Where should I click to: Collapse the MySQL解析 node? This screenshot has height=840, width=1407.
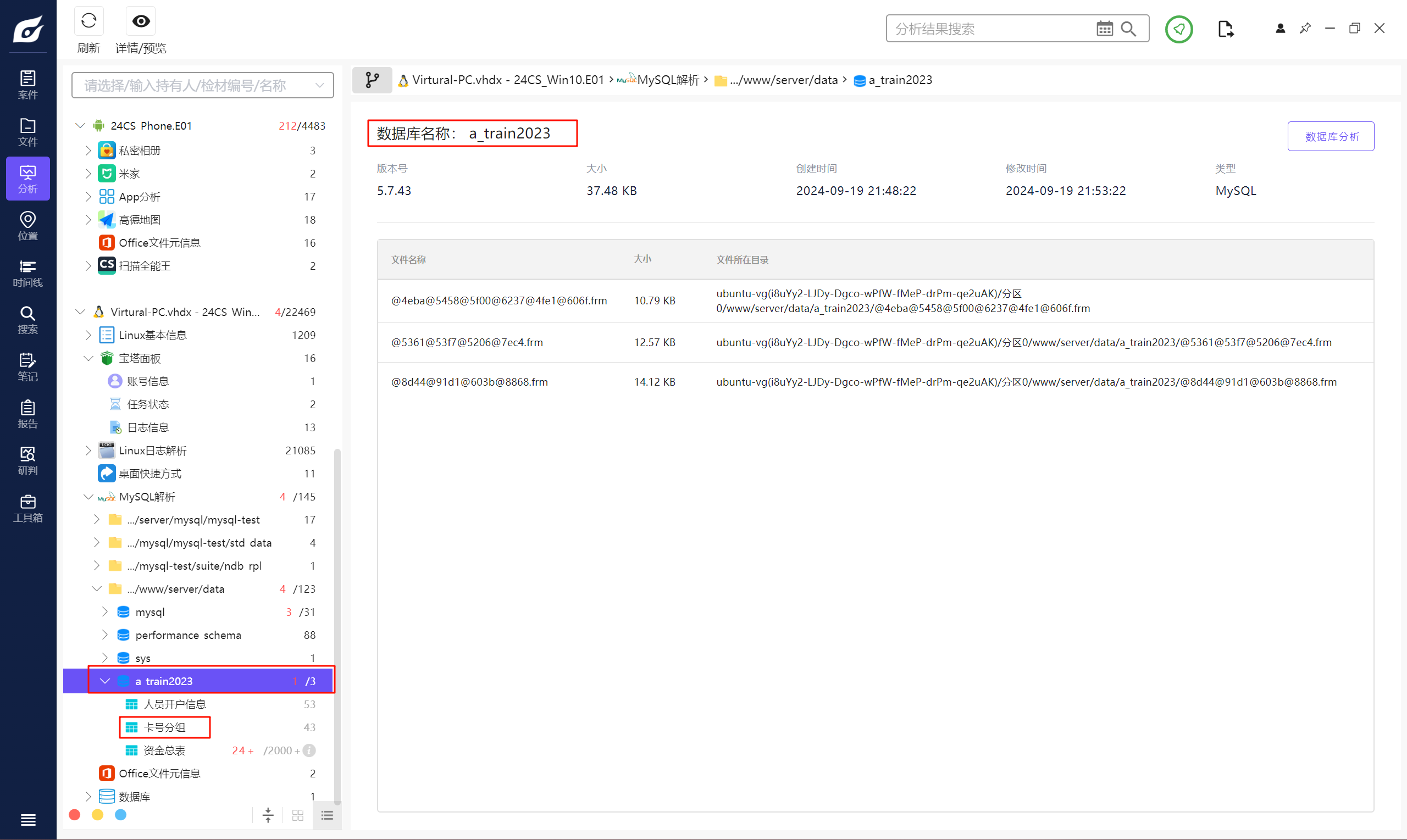coord(88,497)
